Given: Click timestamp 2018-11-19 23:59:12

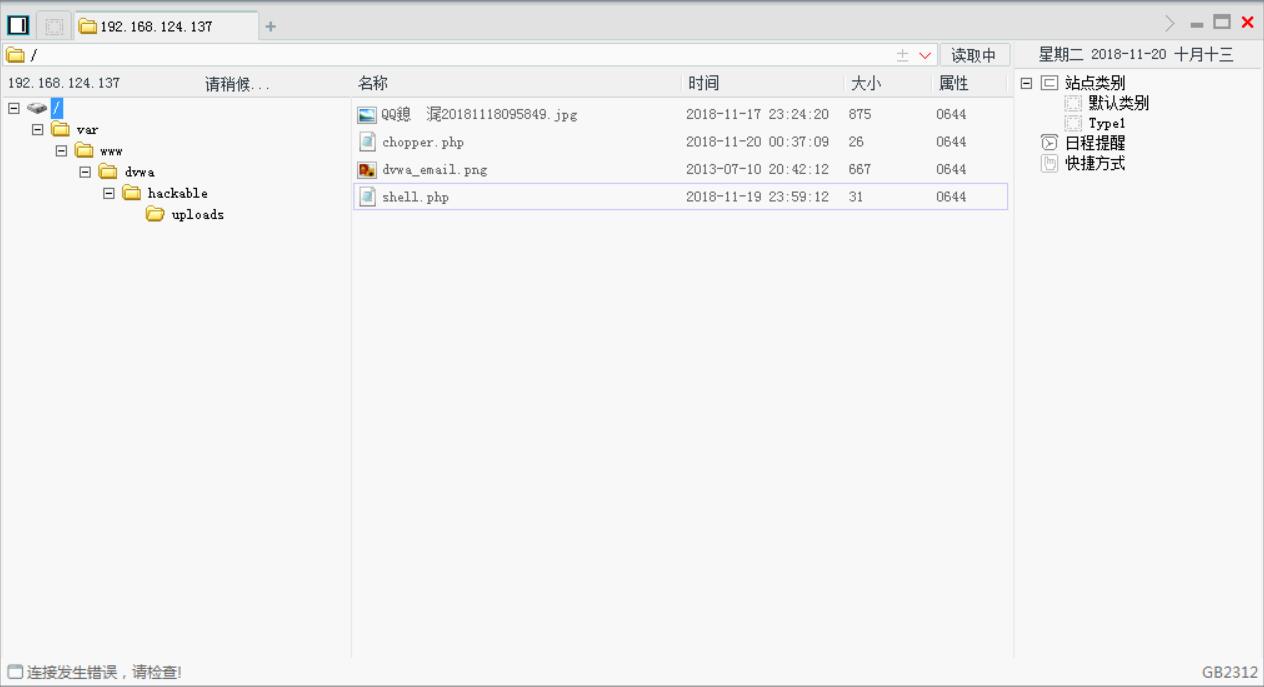Looking at the screenshot, I should [757, 197].
